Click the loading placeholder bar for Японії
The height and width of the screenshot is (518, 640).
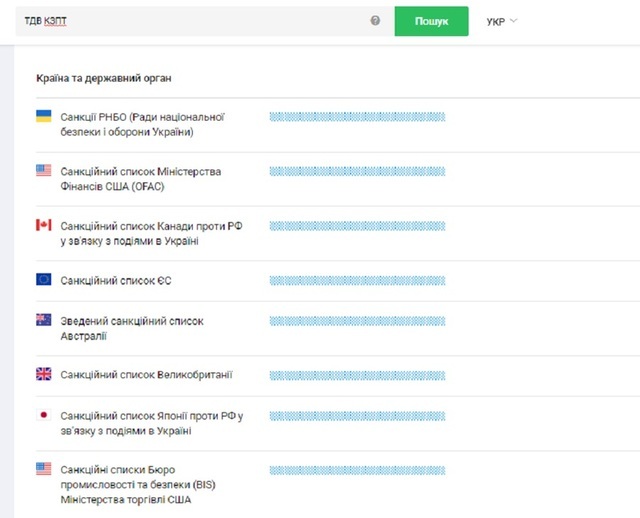pyautogui.click(x=357, y=416)
